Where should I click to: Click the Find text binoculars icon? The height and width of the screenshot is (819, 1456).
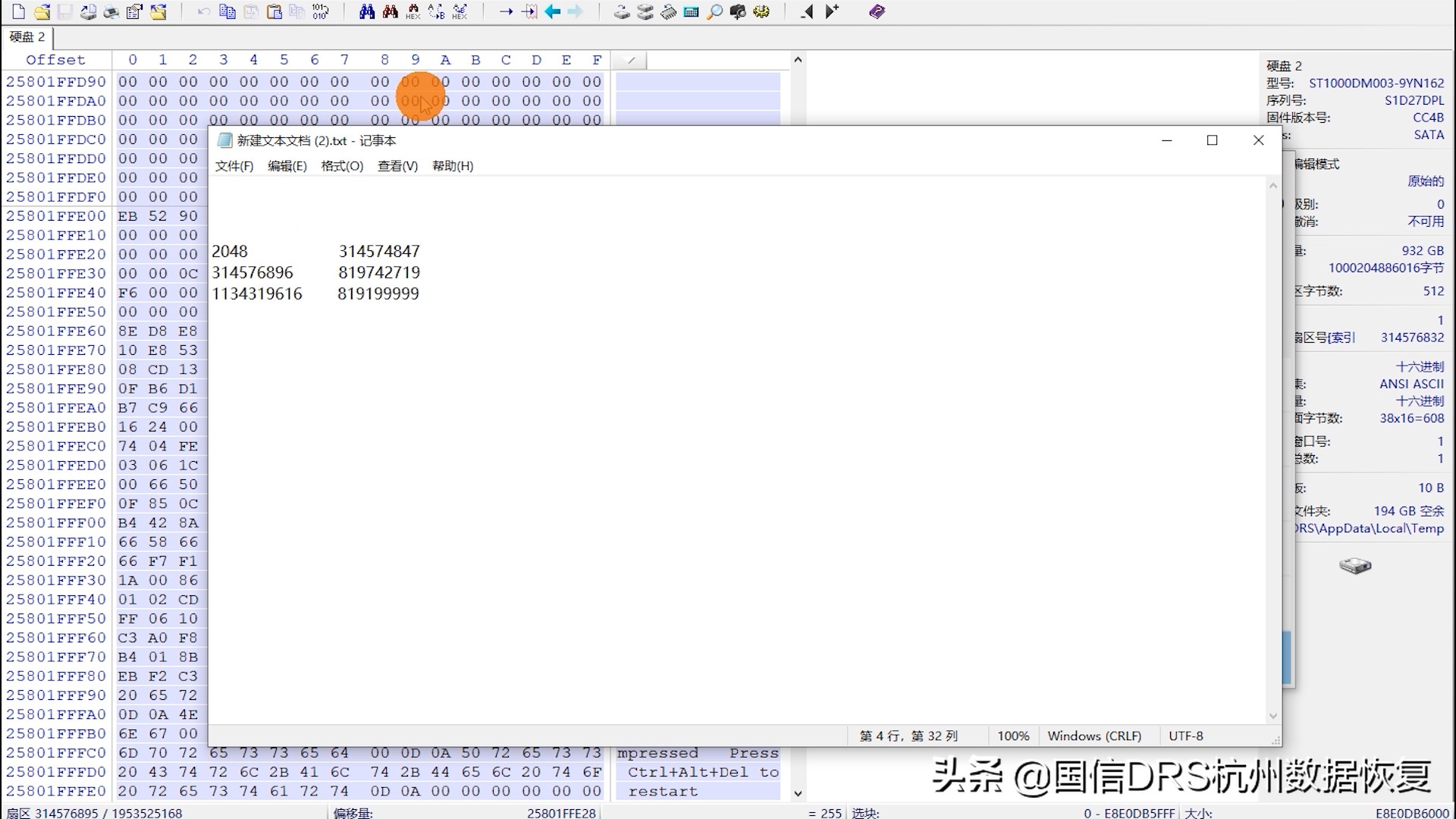tap(367, 11)
